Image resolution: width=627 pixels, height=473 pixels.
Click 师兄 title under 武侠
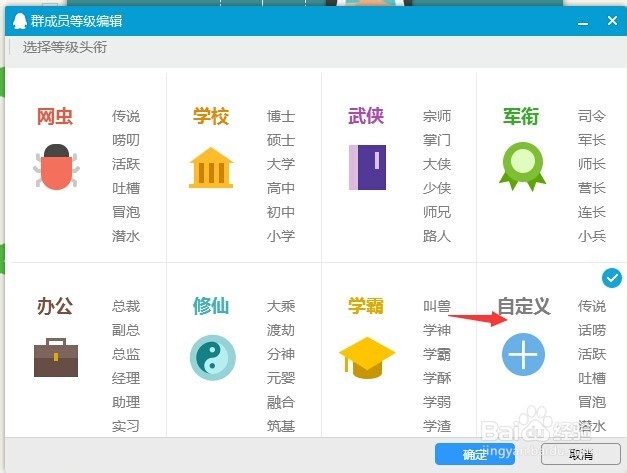point(437,212)
